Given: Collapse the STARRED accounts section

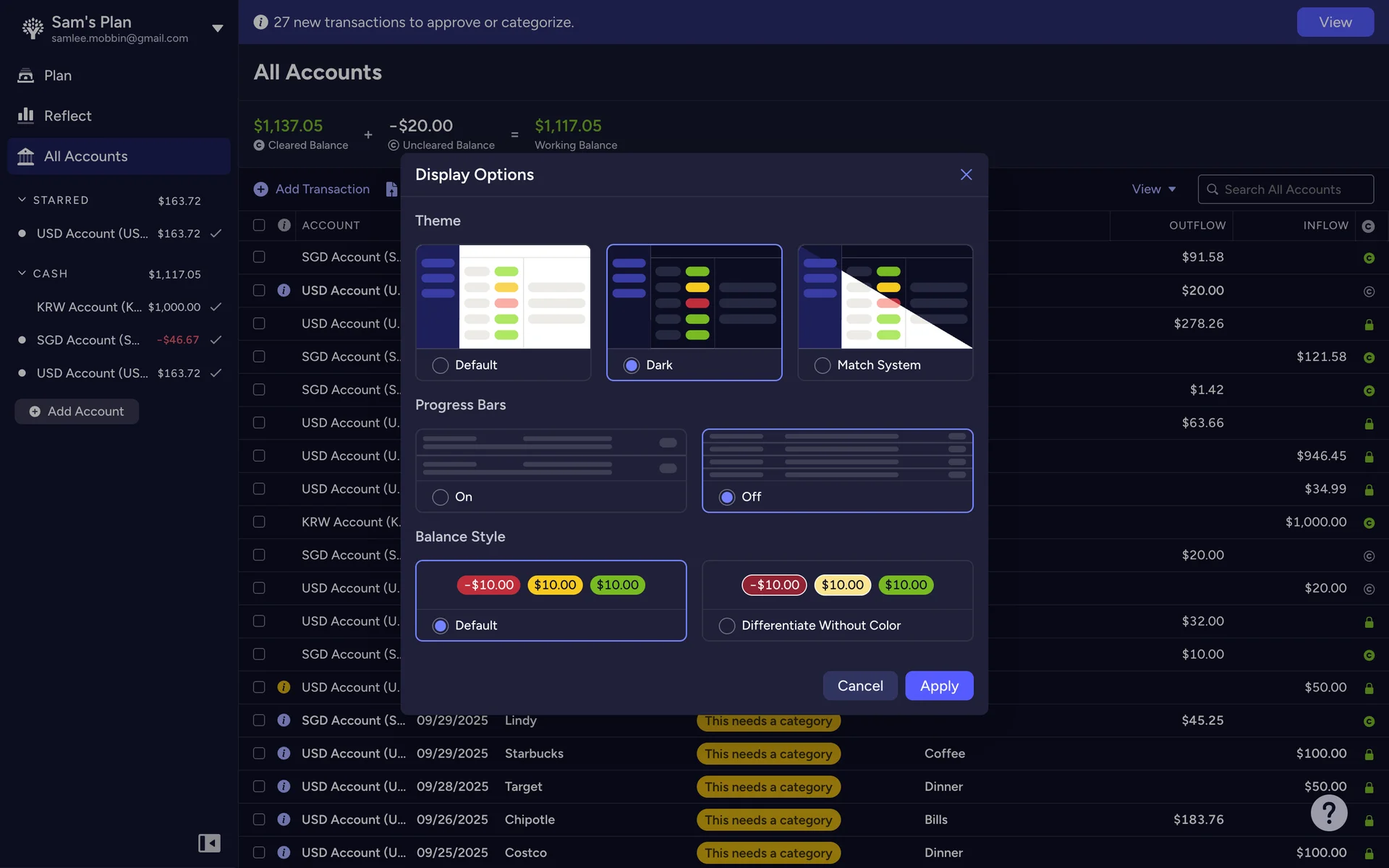Looking at the screenshot, I should click(22, 200).
